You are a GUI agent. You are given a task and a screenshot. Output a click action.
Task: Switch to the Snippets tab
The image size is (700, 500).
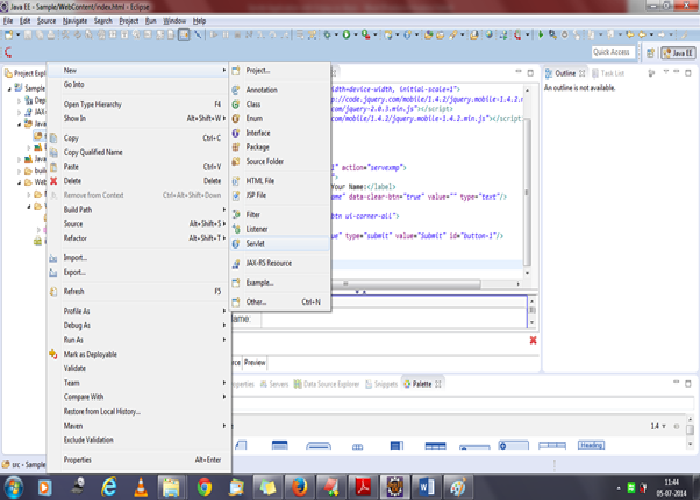coord(381,384)
